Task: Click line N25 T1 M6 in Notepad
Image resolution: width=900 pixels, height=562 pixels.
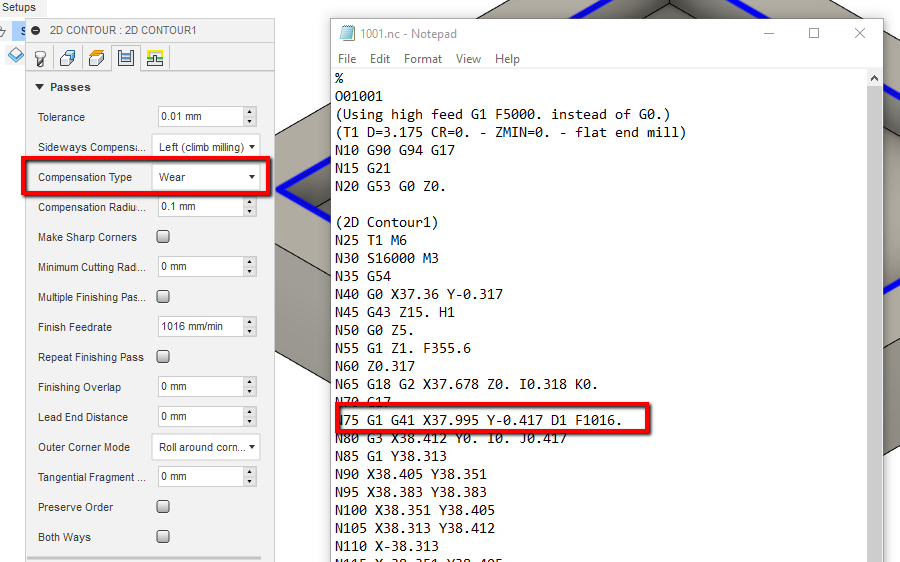Action: tap(371, 240)
